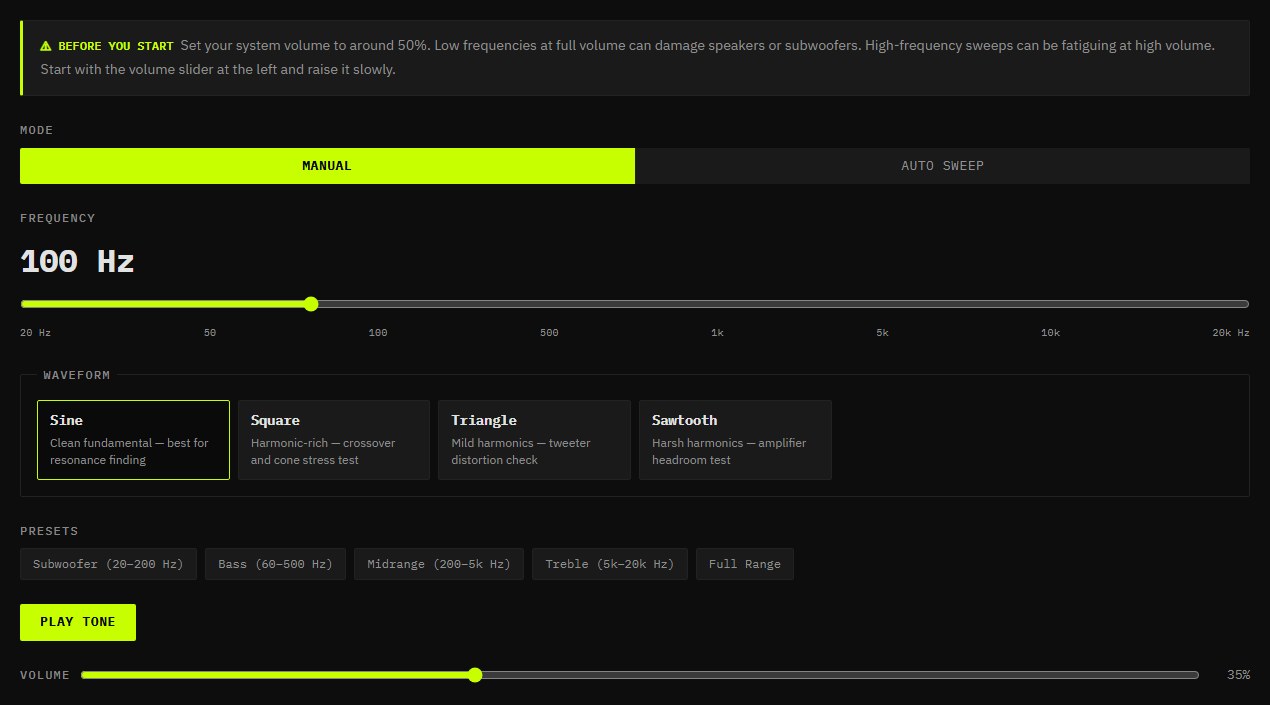1270x705 pixels.
Task: Click the PRESETS section label
Action: tap(49, 531)
